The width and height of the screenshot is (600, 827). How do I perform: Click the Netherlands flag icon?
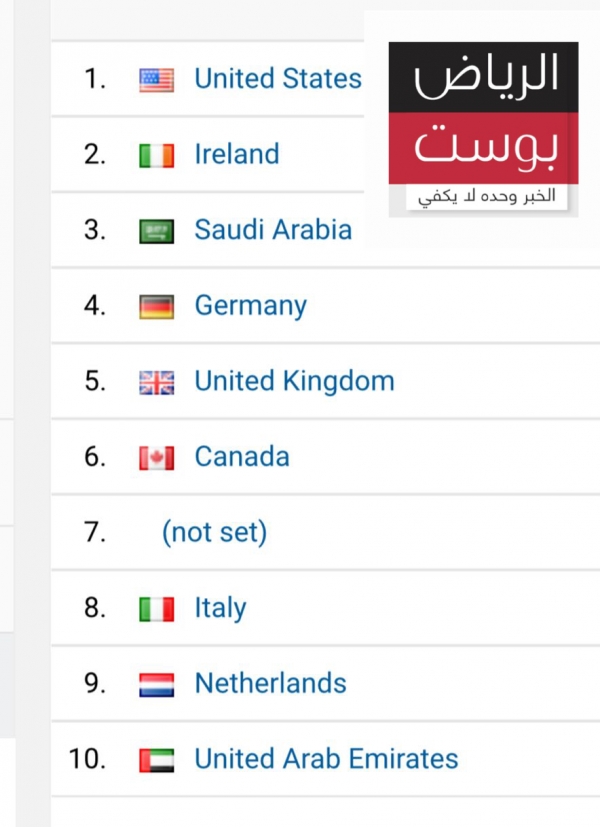click(x=157, y=685)
